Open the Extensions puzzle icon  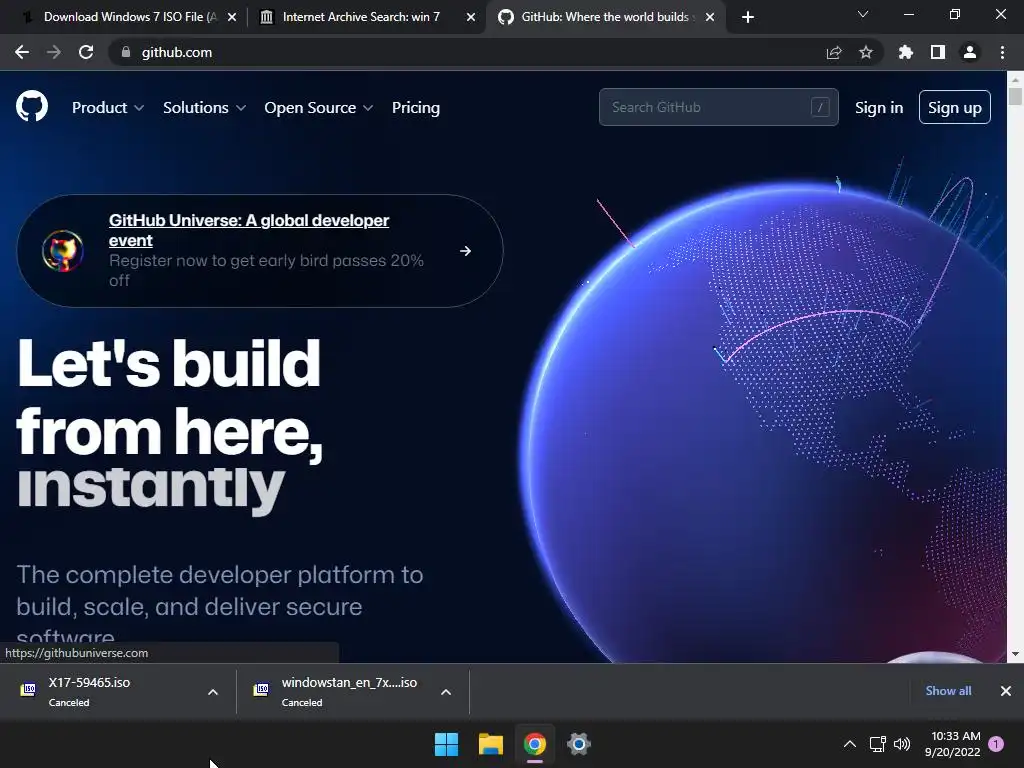pyautogui.click(x=906, y=52)
